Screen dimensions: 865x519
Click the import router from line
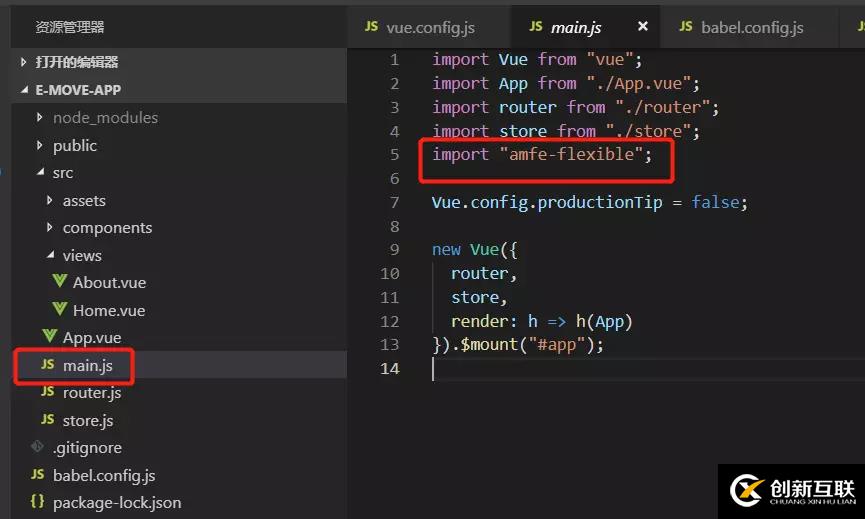575,107
